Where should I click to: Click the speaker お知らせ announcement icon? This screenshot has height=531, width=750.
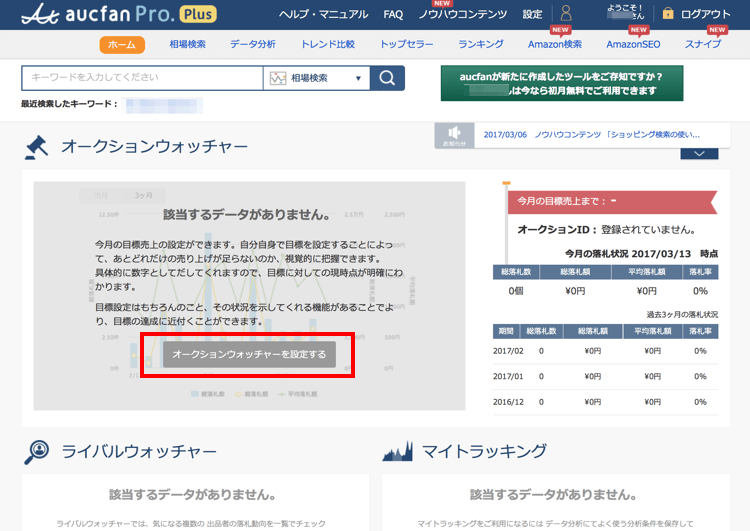[454, 135]
